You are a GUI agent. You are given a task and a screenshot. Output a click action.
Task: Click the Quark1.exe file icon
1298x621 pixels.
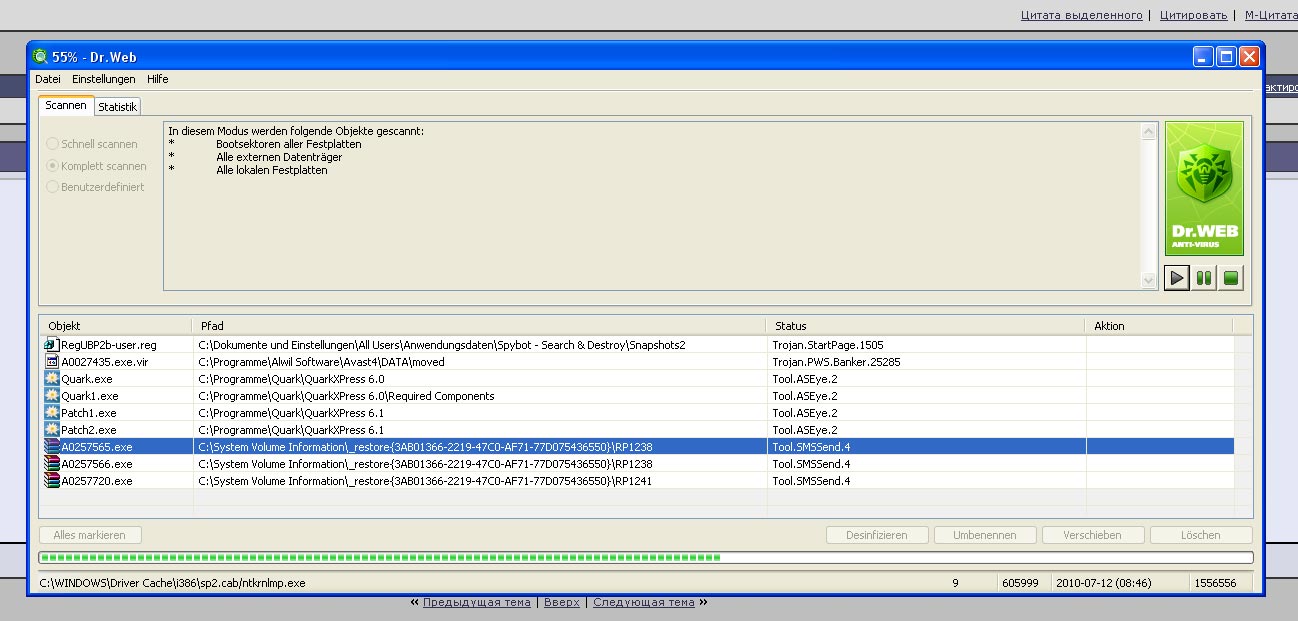coord(52,395)
